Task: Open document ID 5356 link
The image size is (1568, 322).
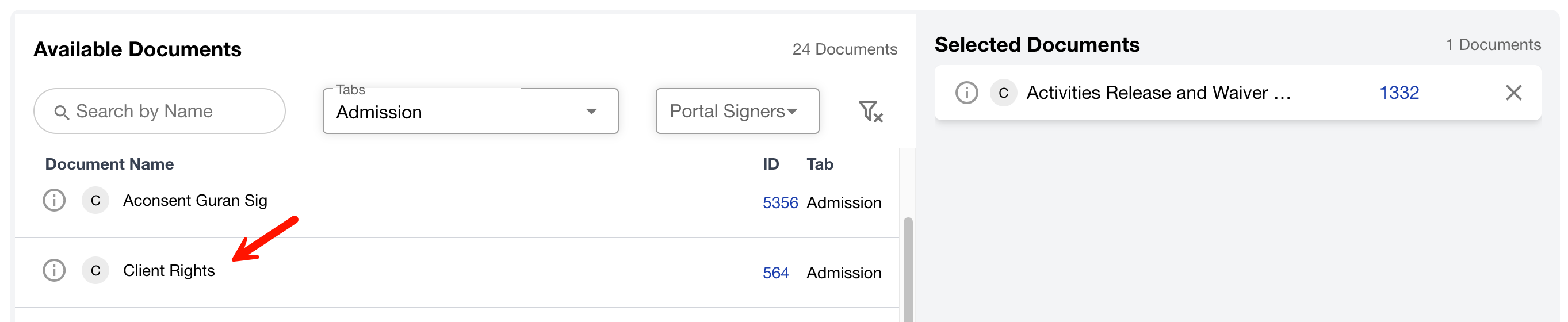Action: [x=780, y=203]
